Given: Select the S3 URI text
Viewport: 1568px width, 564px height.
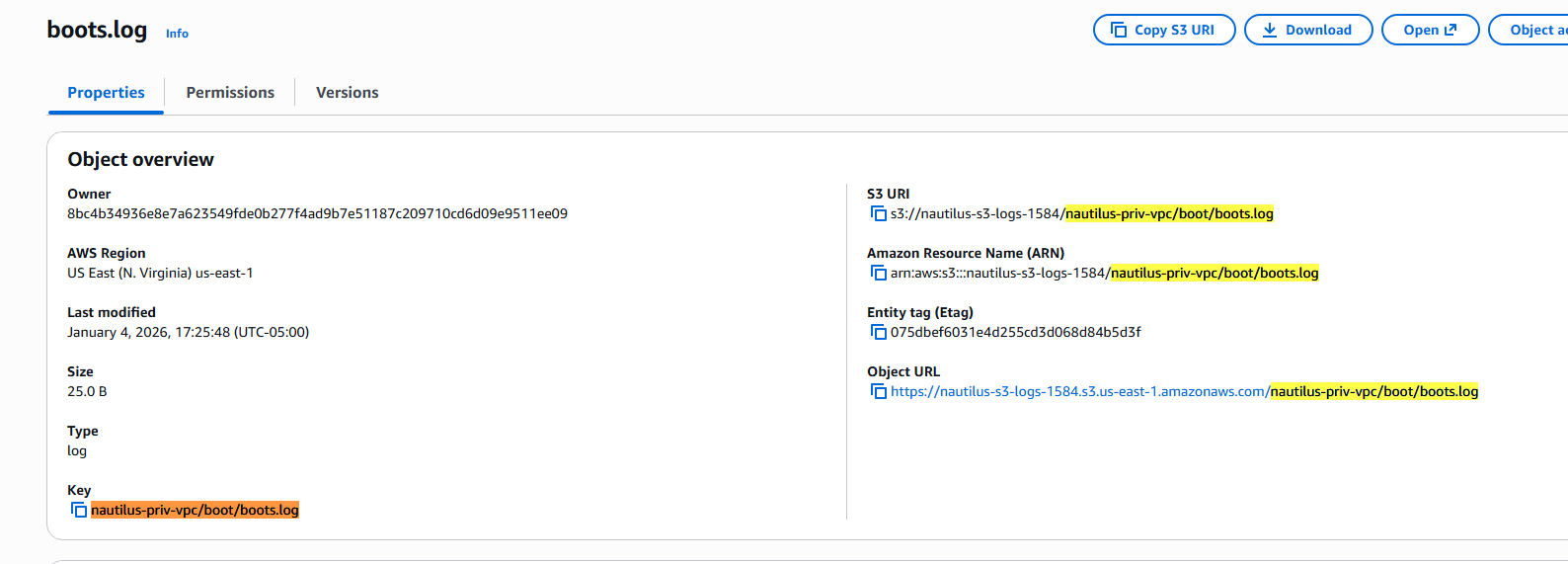Looking at the screenshot, I should click(1081, 213).
